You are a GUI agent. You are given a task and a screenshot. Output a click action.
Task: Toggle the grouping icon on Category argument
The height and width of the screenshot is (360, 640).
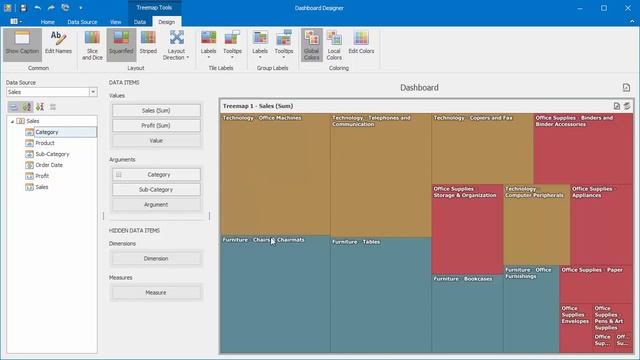(x=118, y=174)
